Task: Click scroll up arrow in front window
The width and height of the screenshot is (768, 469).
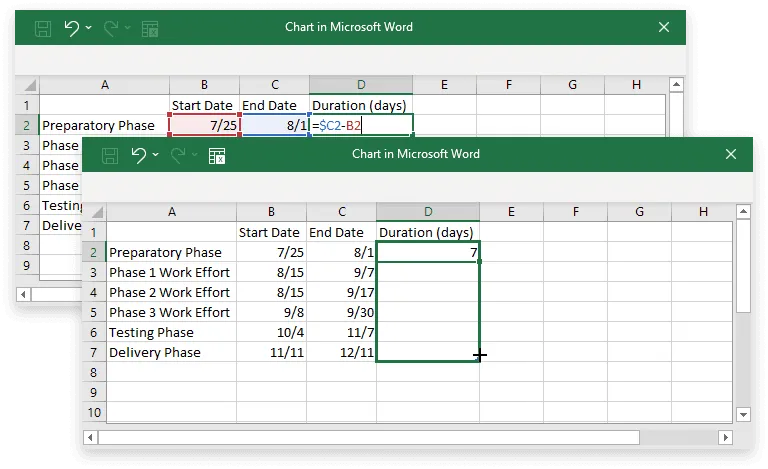Action: 744,211
